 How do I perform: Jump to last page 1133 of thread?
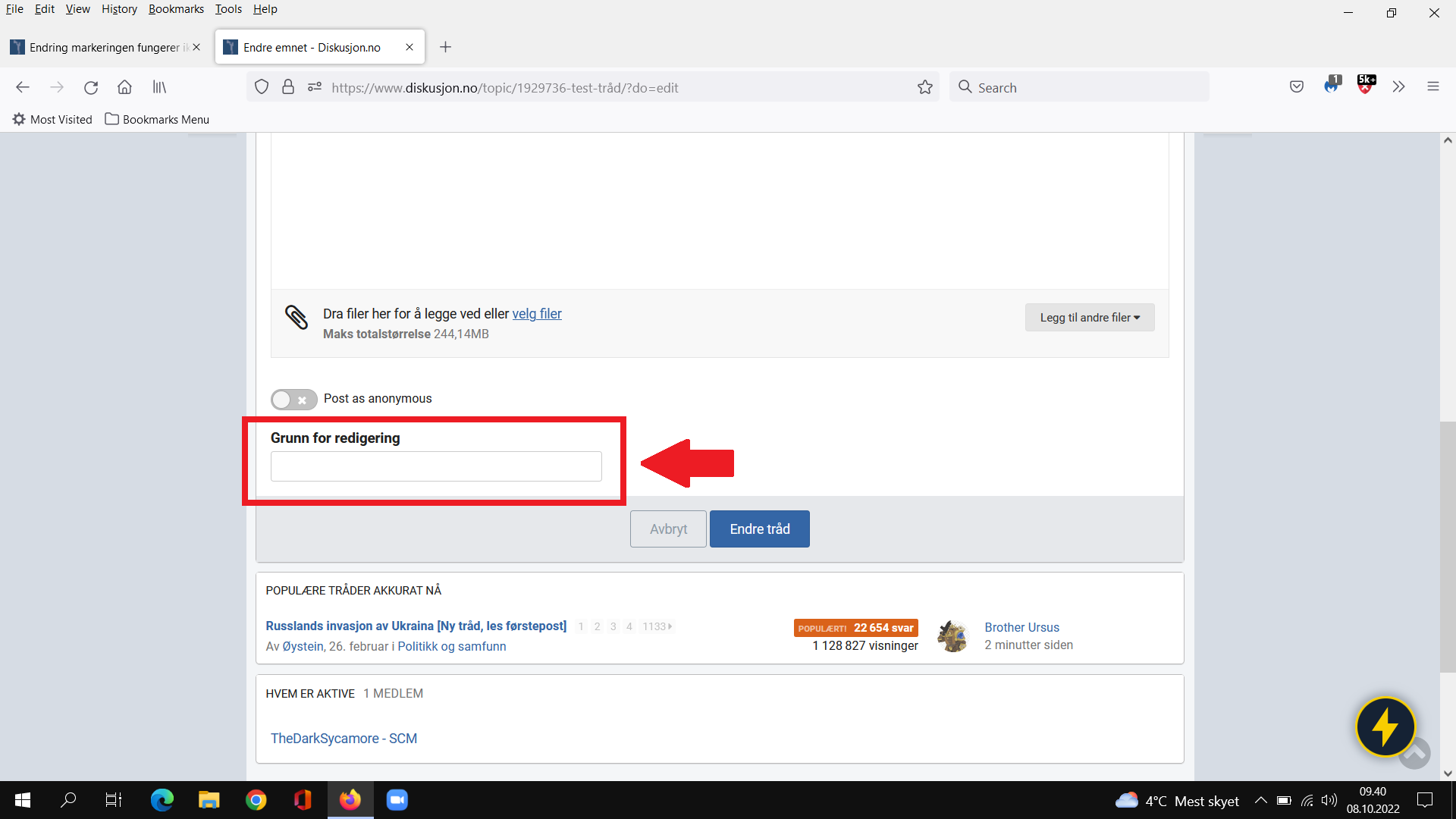657,626
